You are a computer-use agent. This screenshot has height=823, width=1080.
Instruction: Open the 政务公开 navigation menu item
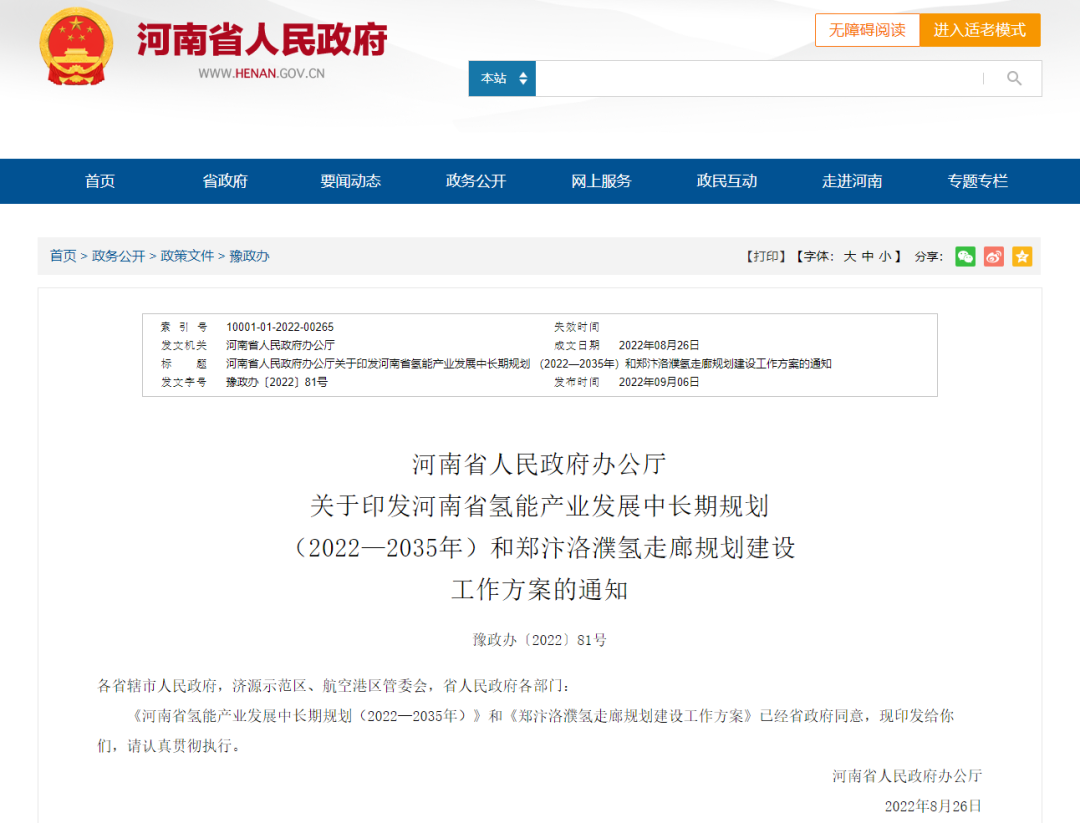[x=476, y=181]
